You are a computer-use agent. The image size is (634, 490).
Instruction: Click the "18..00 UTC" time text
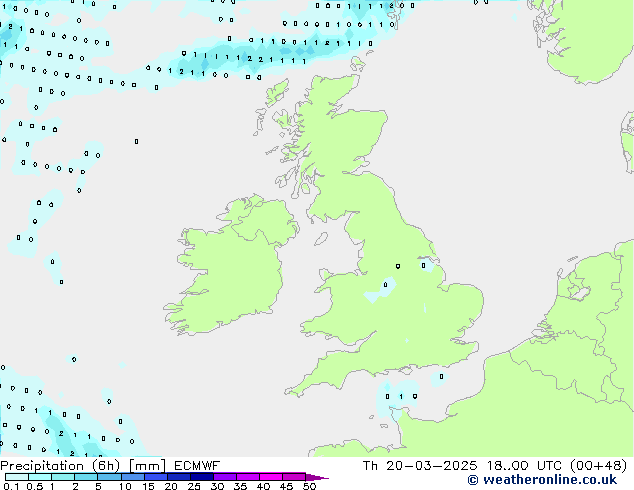[524, 466]
